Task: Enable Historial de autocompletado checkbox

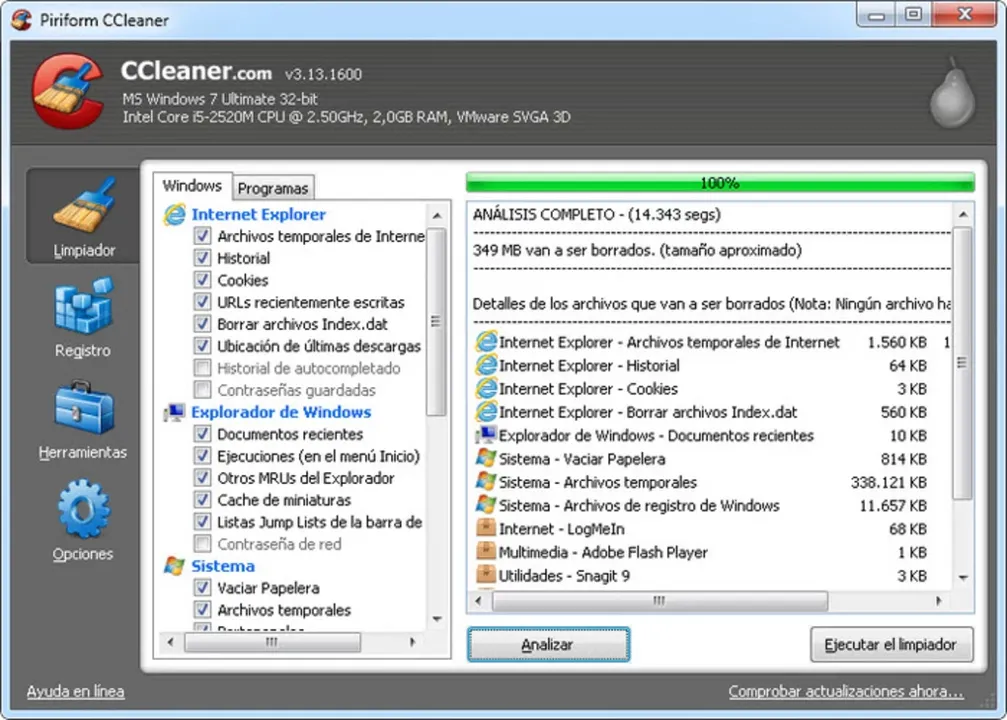Action: 202,368
